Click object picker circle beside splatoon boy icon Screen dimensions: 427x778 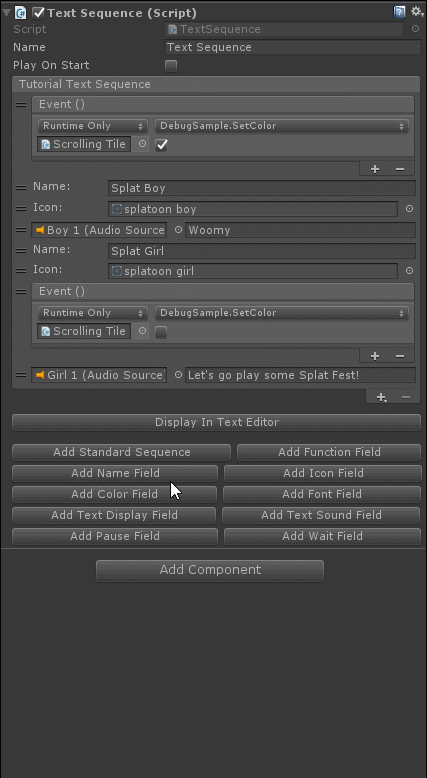click(409, 209)
